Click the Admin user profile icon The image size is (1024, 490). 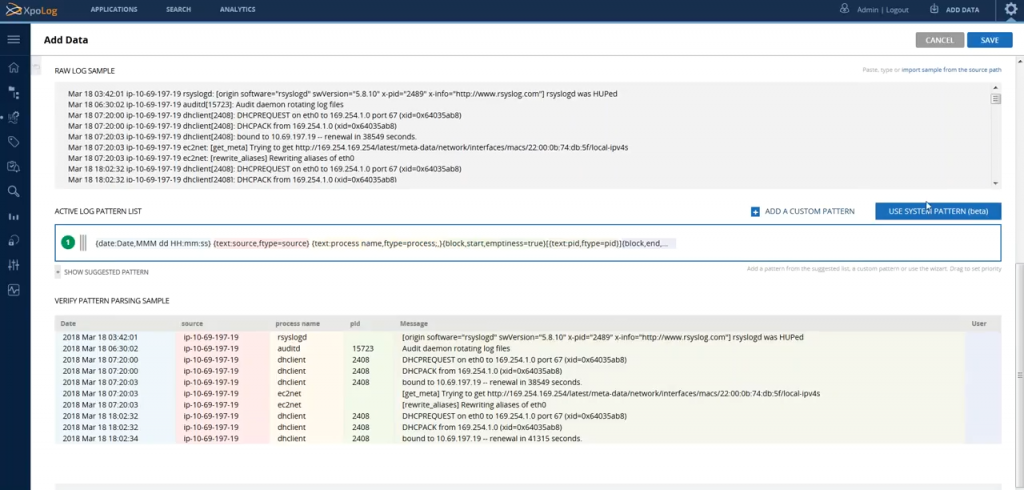point(844,9)
